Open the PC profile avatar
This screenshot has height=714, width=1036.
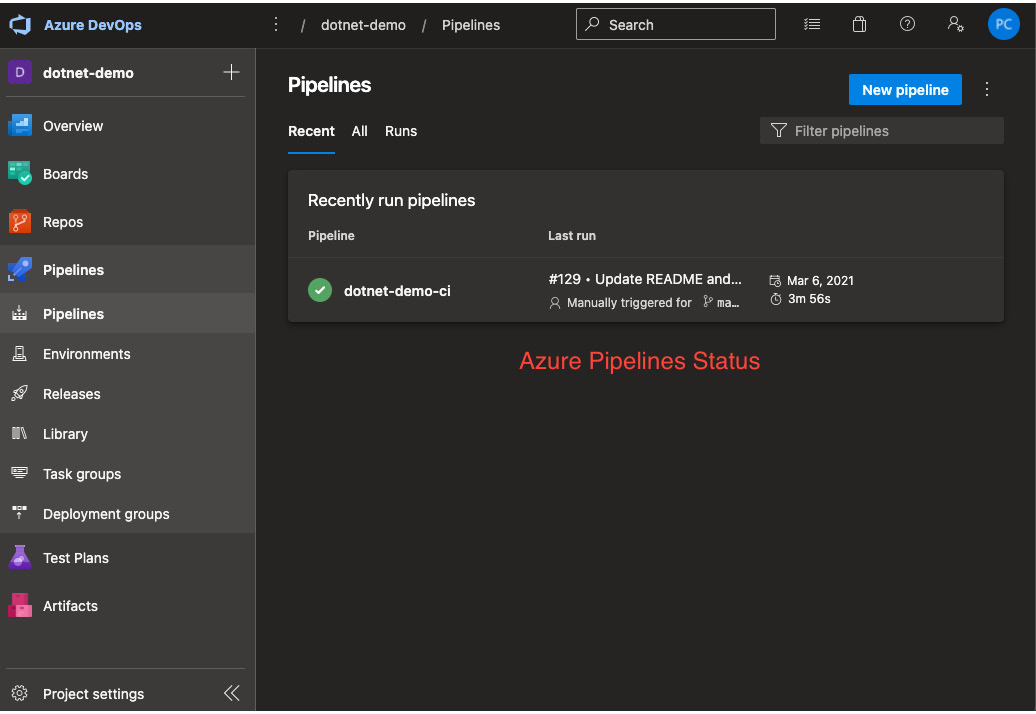1003,24
